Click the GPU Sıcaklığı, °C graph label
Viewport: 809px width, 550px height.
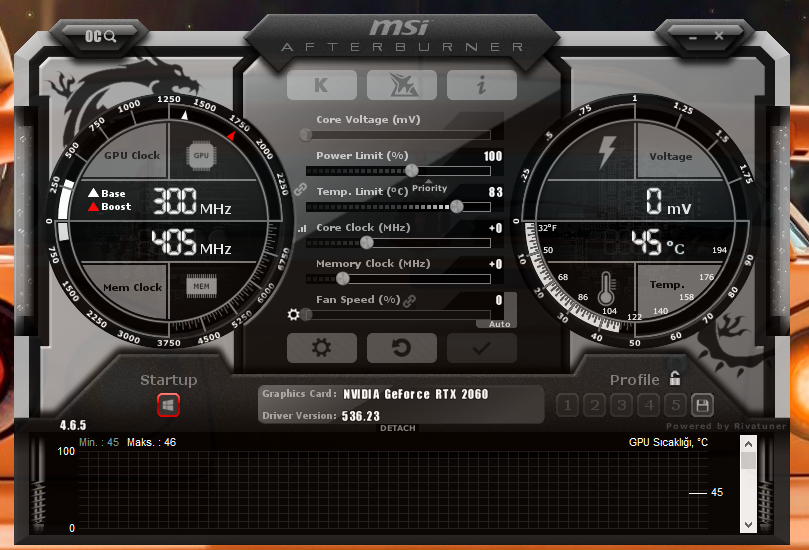pos(669,442)
